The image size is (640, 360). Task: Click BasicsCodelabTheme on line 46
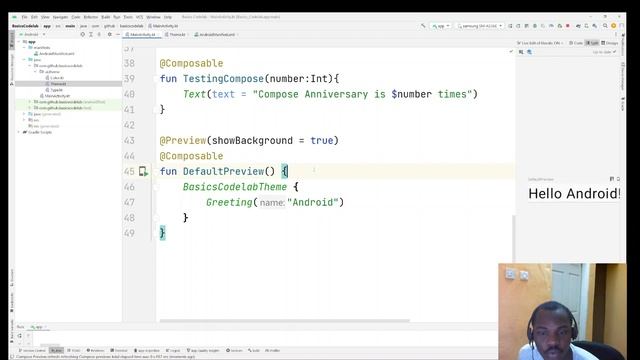[235, 187]
